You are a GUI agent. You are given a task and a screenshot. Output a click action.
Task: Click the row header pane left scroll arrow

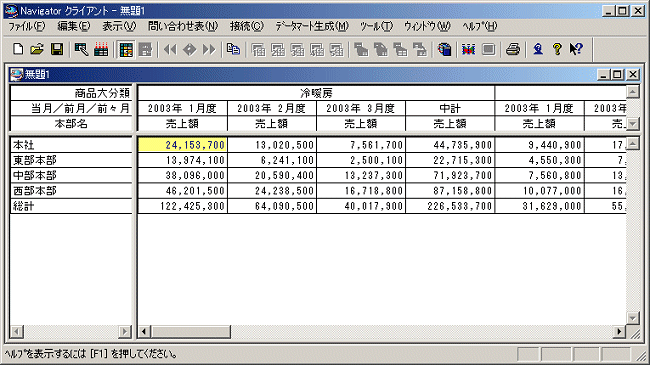tap(17, 331)
